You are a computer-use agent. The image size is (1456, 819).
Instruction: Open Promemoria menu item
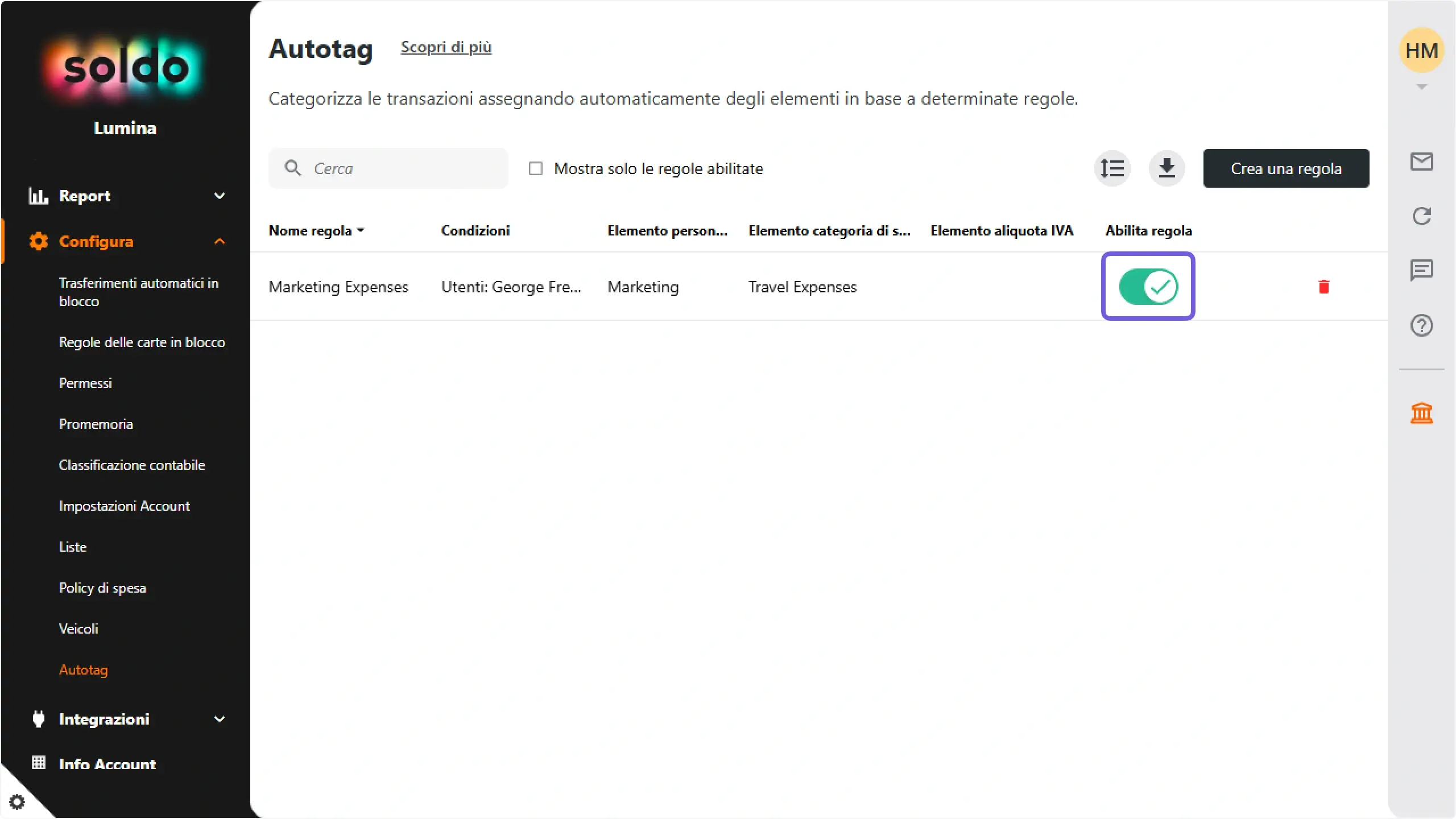[x=96, y=424]
